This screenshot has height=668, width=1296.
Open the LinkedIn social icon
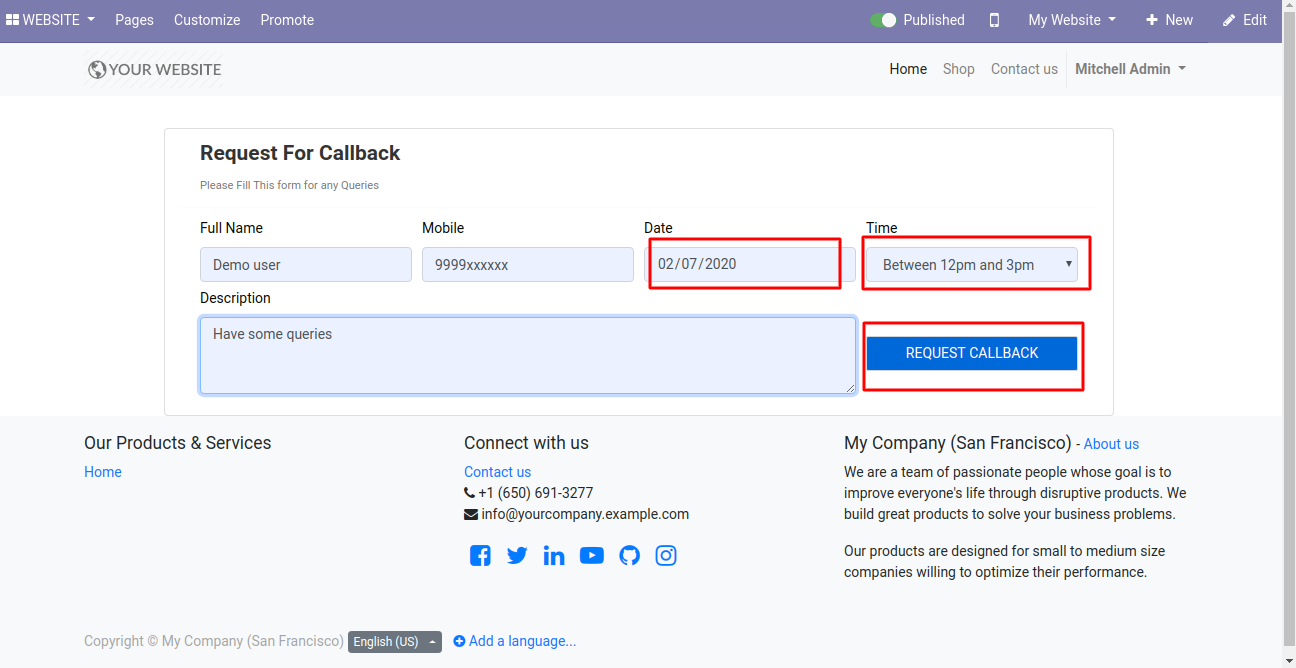click(x=554, y=555)
